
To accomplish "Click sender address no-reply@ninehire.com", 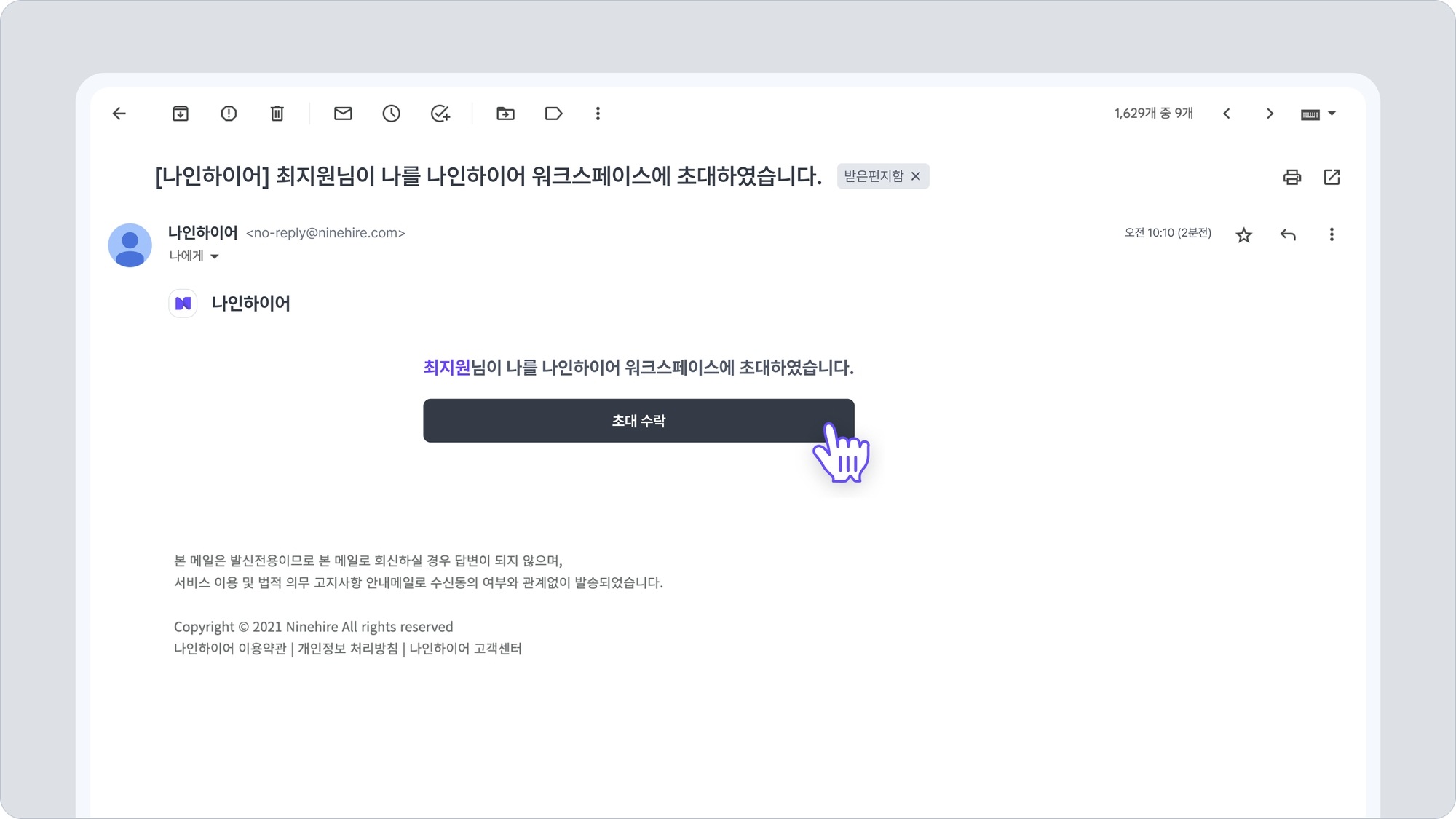I will 325,233.
